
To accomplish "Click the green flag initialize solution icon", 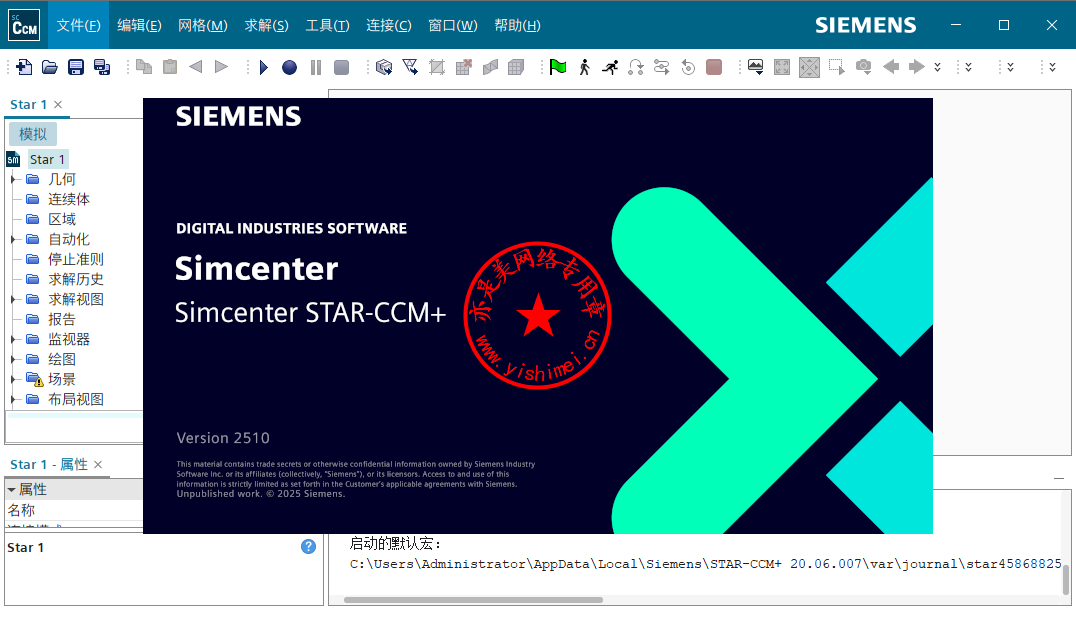I will pyautogui.click(x=558, y=67).
